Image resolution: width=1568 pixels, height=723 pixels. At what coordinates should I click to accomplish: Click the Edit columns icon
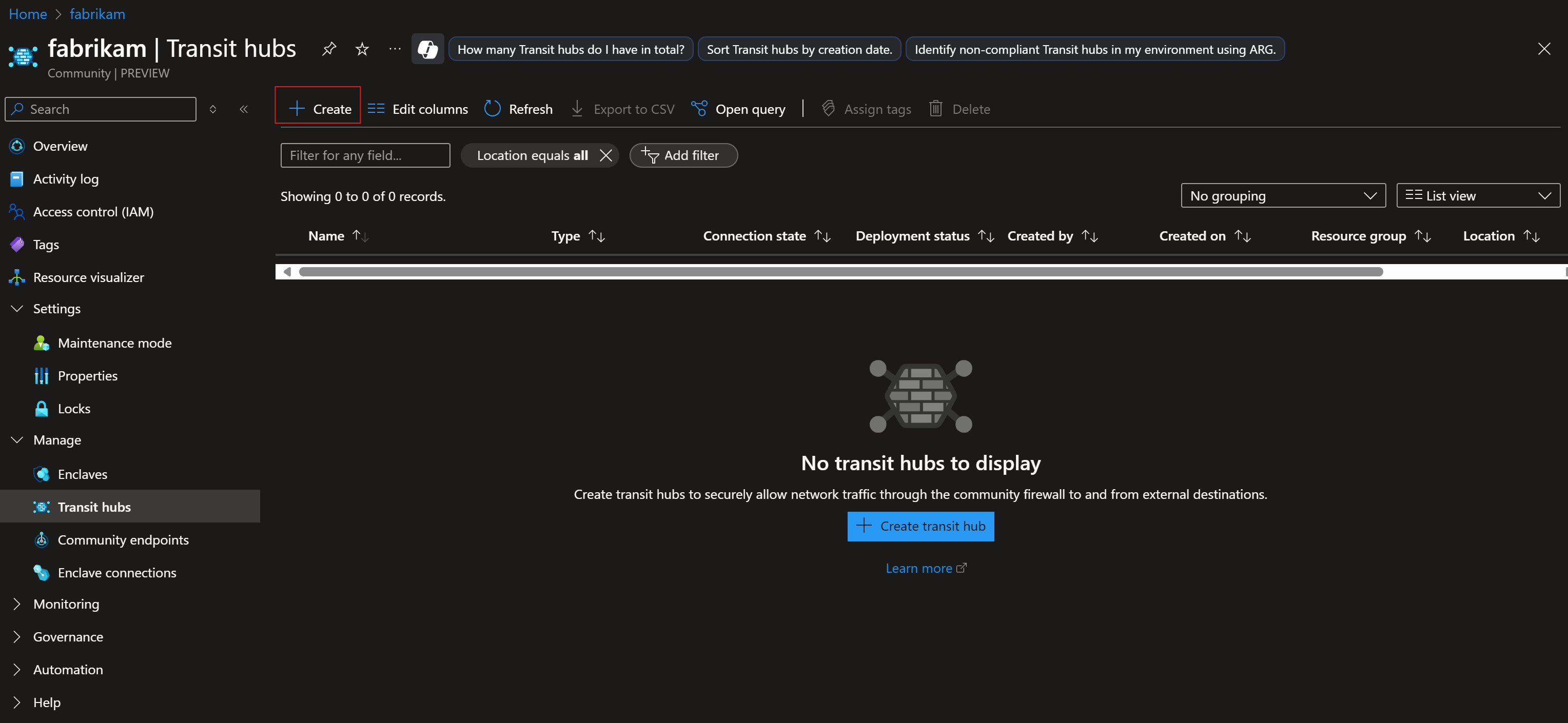[x=376, y=109]
